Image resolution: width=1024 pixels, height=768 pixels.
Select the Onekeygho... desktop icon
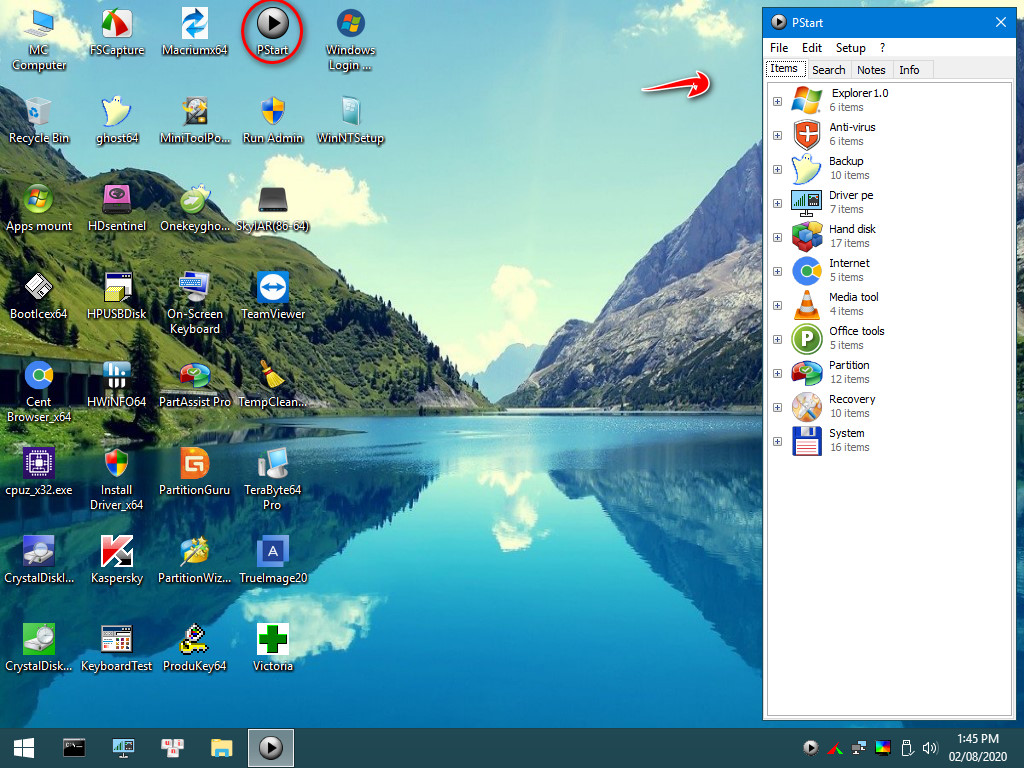pos(195,208)
